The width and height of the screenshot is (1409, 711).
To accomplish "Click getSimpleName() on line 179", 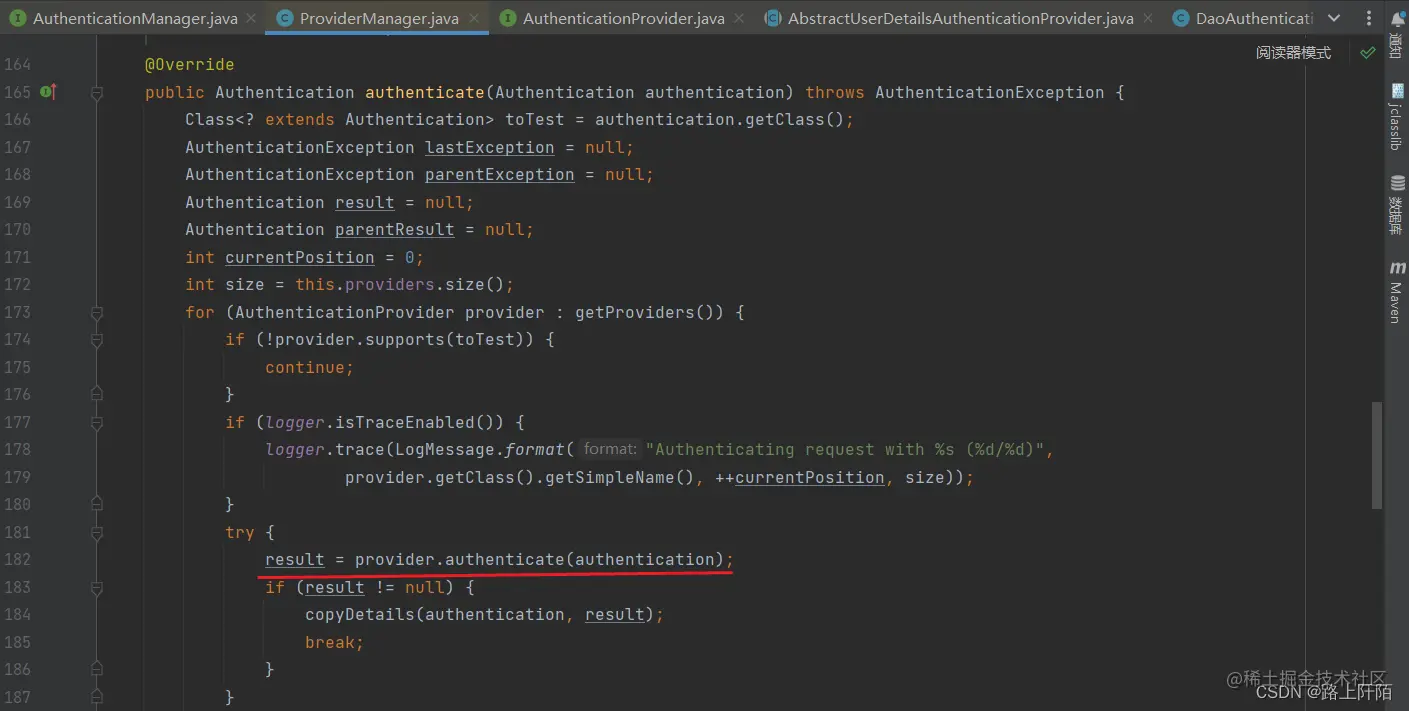I will (620, 477).
